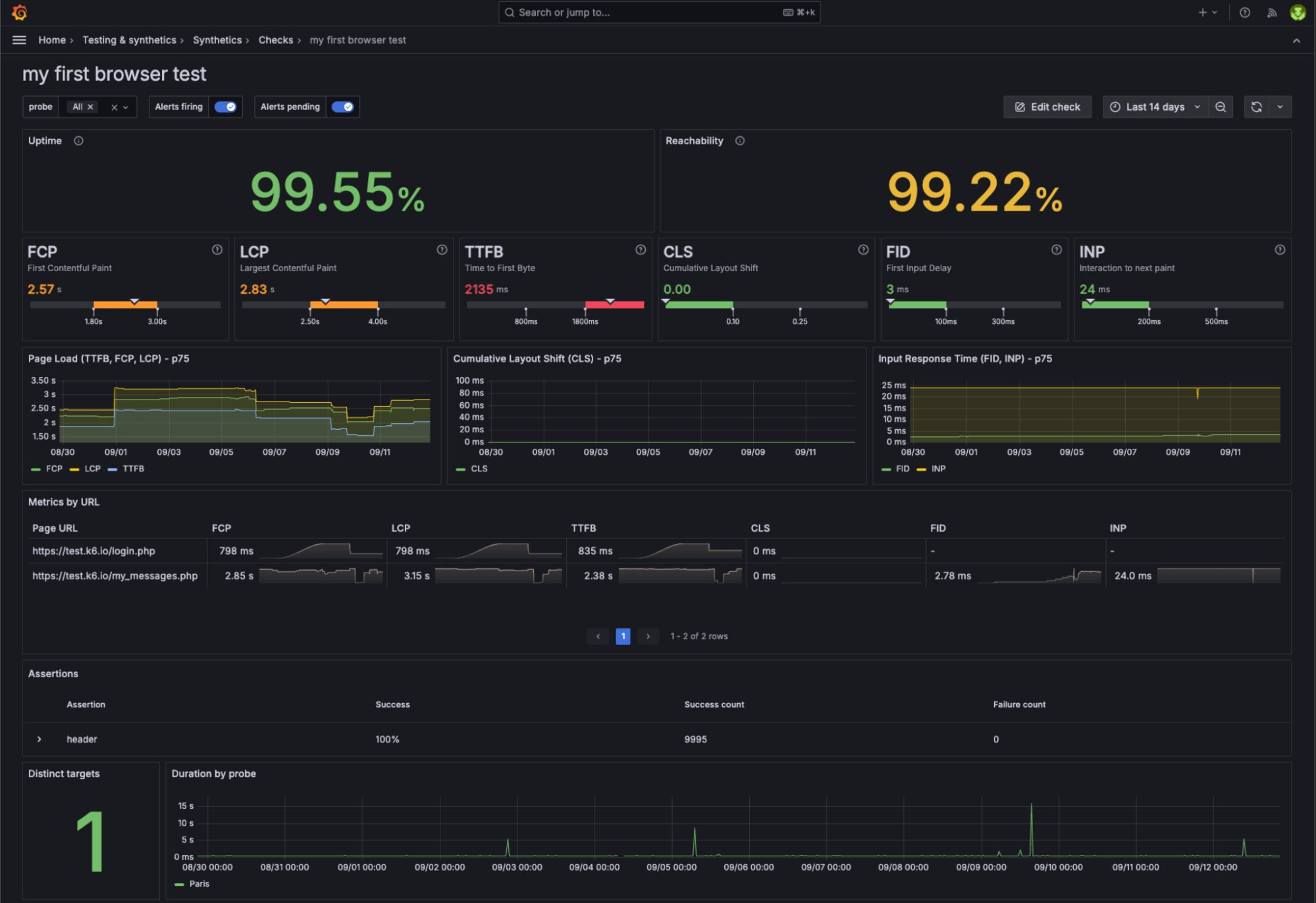Open the Last 14 days time picker
The height and width of the screenshot is (903, 1316).
pos(1155,107)
